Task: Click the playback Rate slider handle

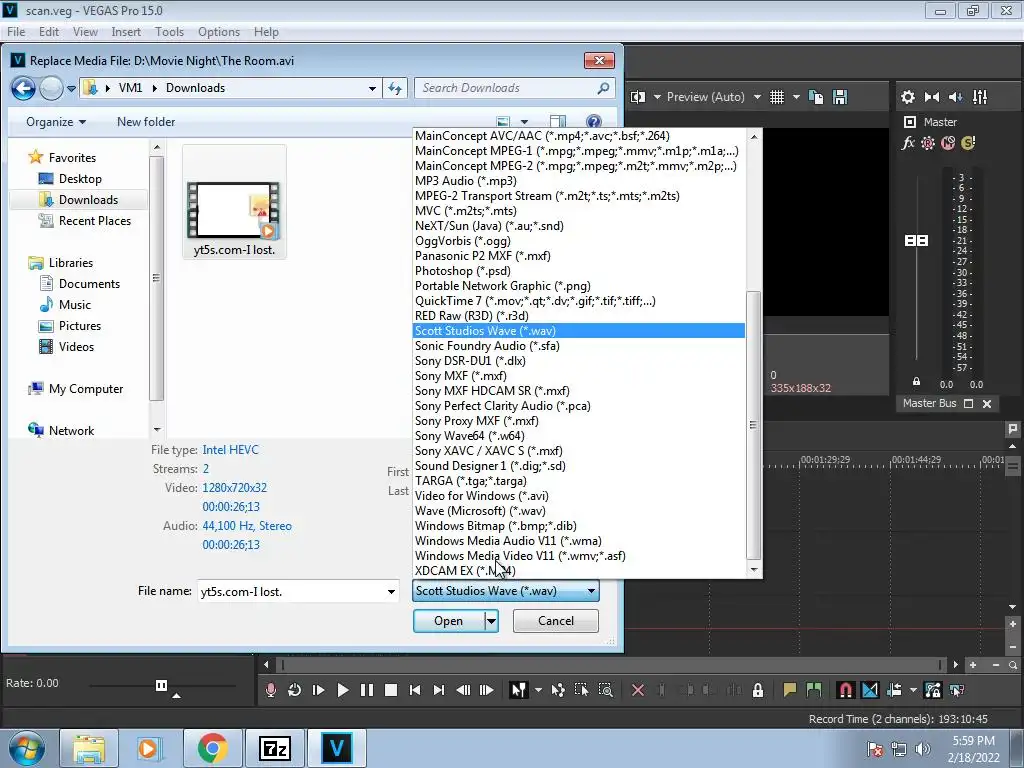Action: (161, 685)
